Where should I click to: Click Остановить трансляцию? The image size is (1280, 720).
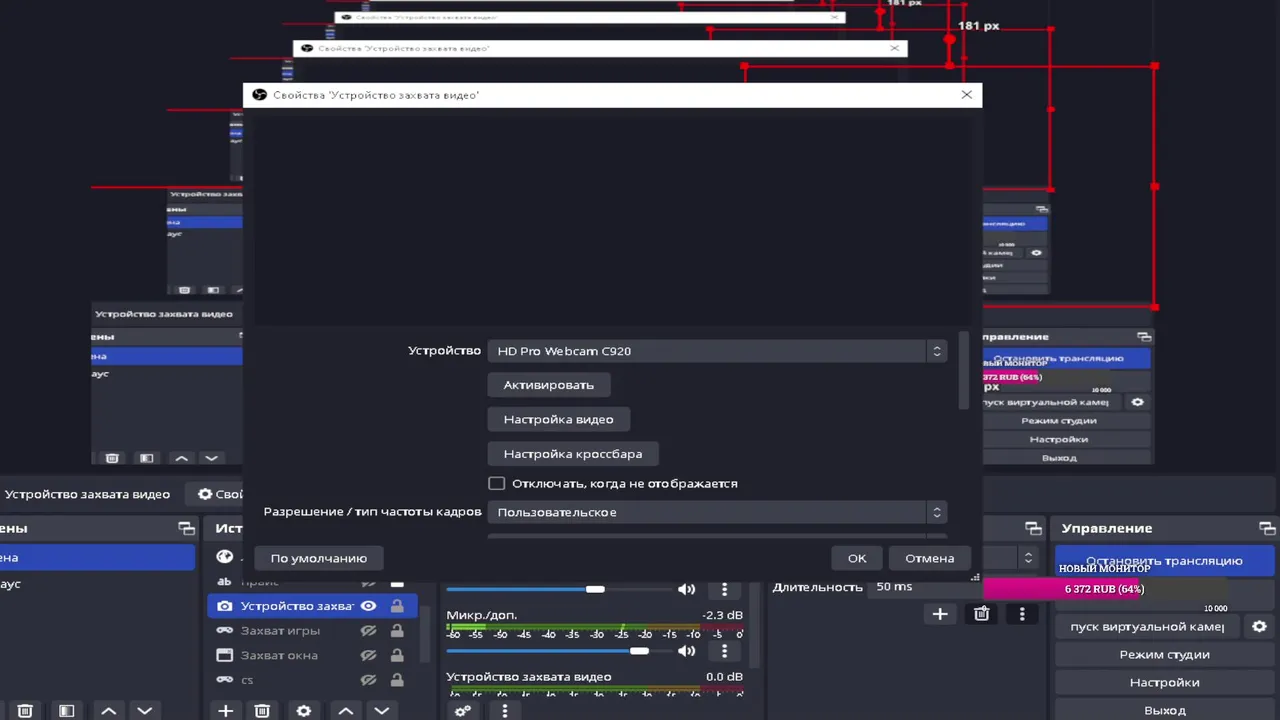click(1165, 561)
